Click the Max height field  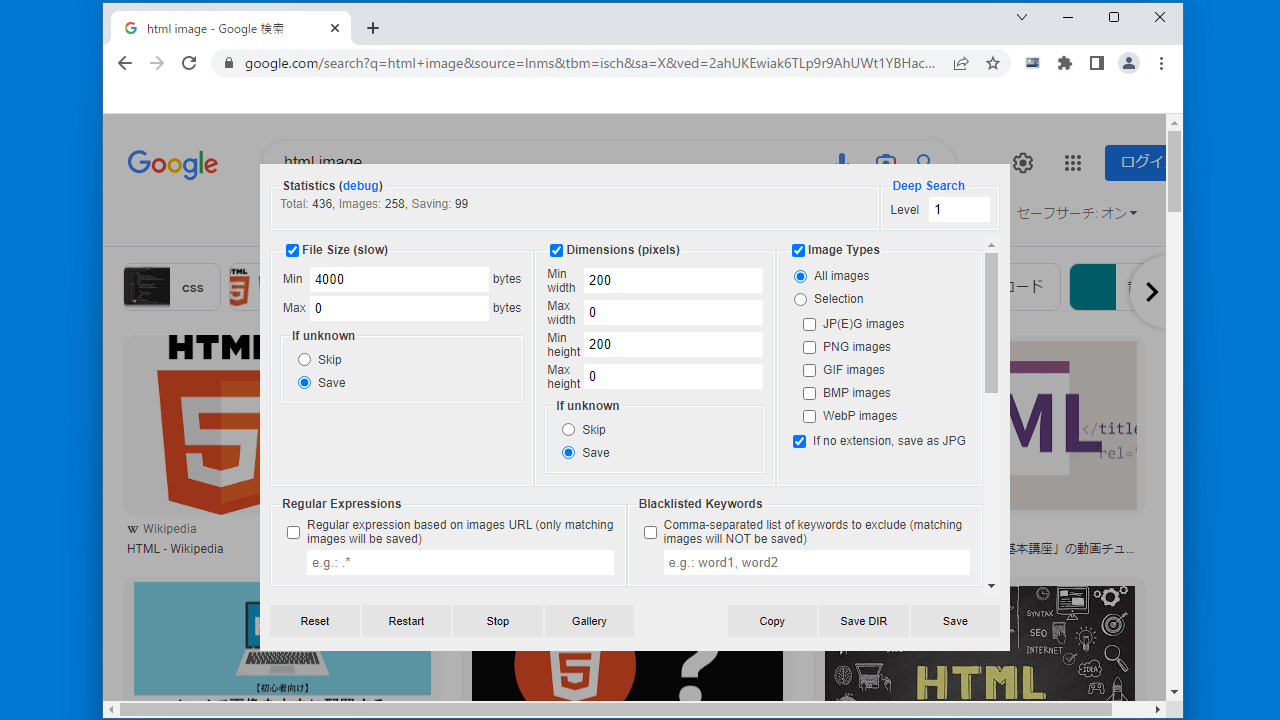[673, 376]
